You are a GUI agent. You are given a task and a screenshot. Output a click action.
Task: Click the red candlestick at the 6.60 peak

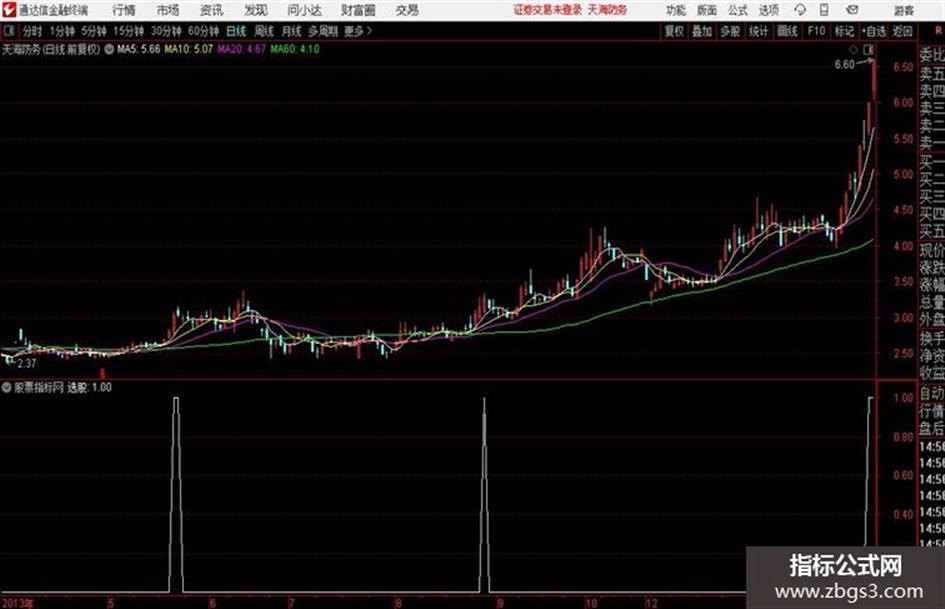tap(873, 80)
